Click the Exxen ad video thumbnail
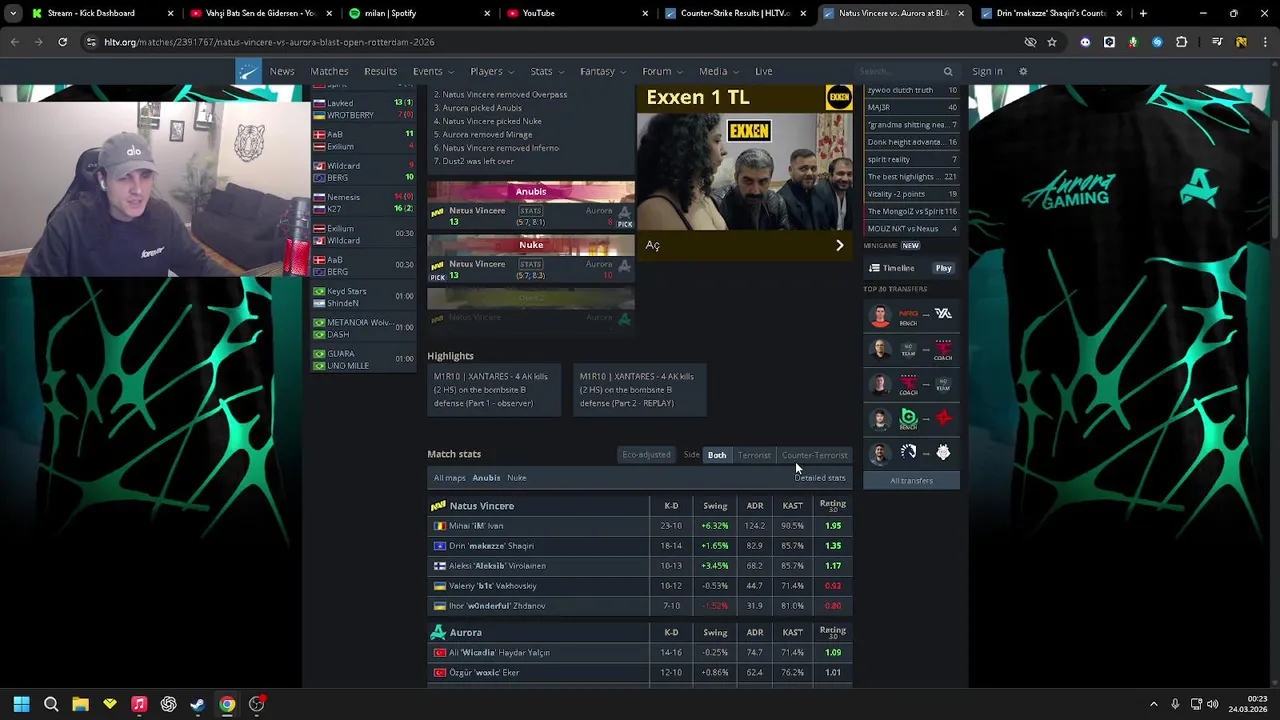 (745, 170)
